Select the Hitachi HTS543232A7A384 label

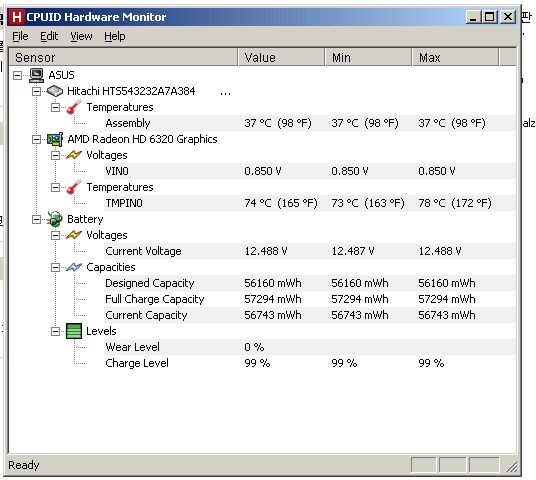[x=131, y=91]
